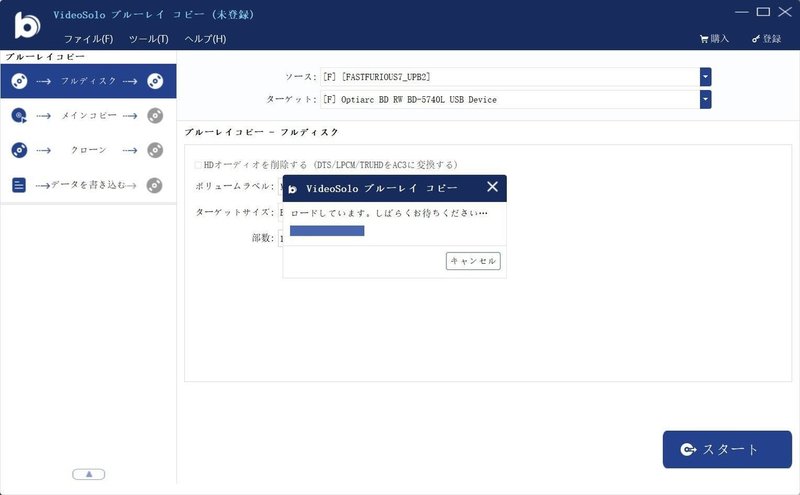The width and height of the screenshot is (800, 495).
Task: Click the スタート button
Action: click(727, 449)
